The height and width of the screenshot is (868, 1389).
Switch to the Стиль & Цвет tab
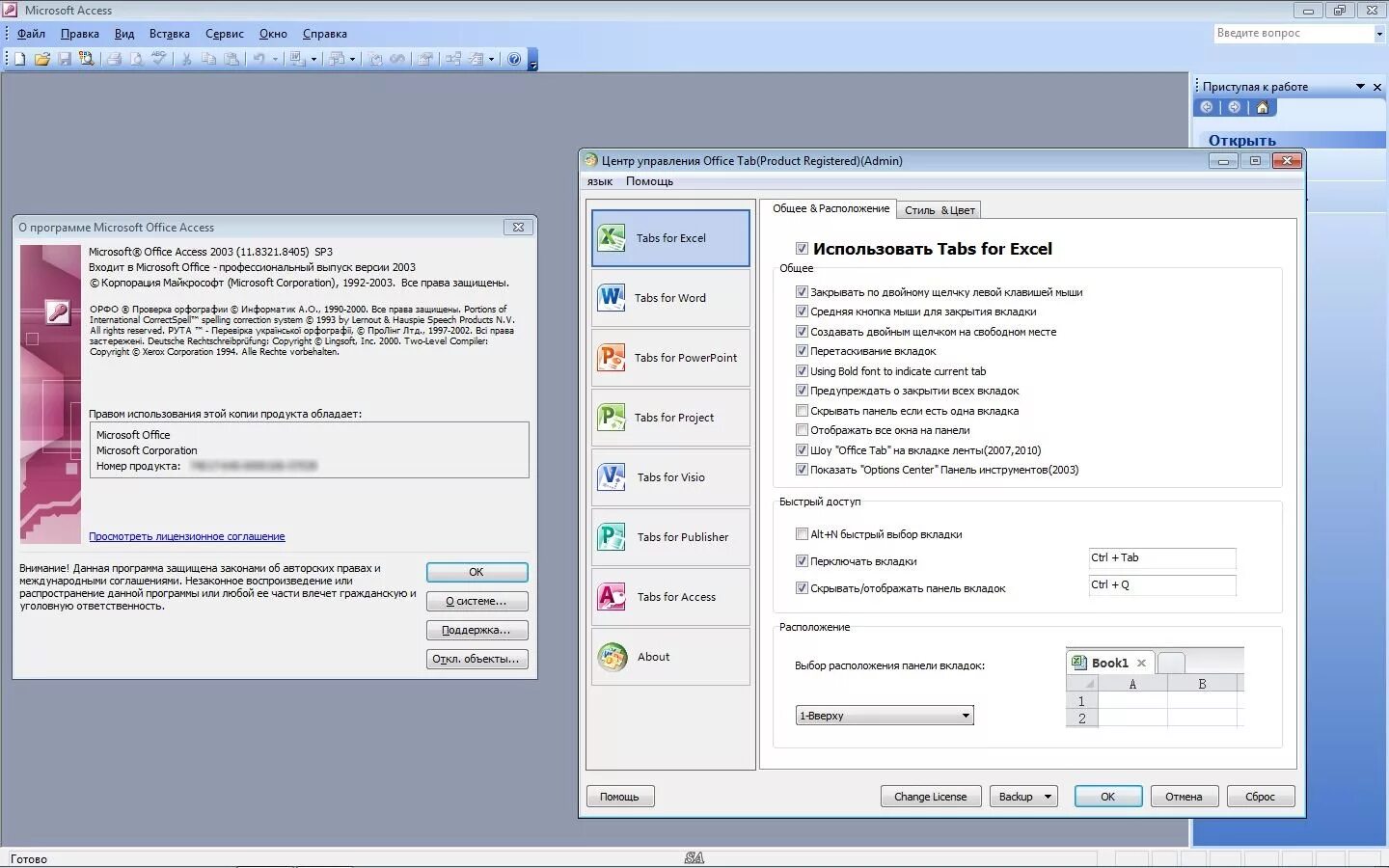point(940,210)
